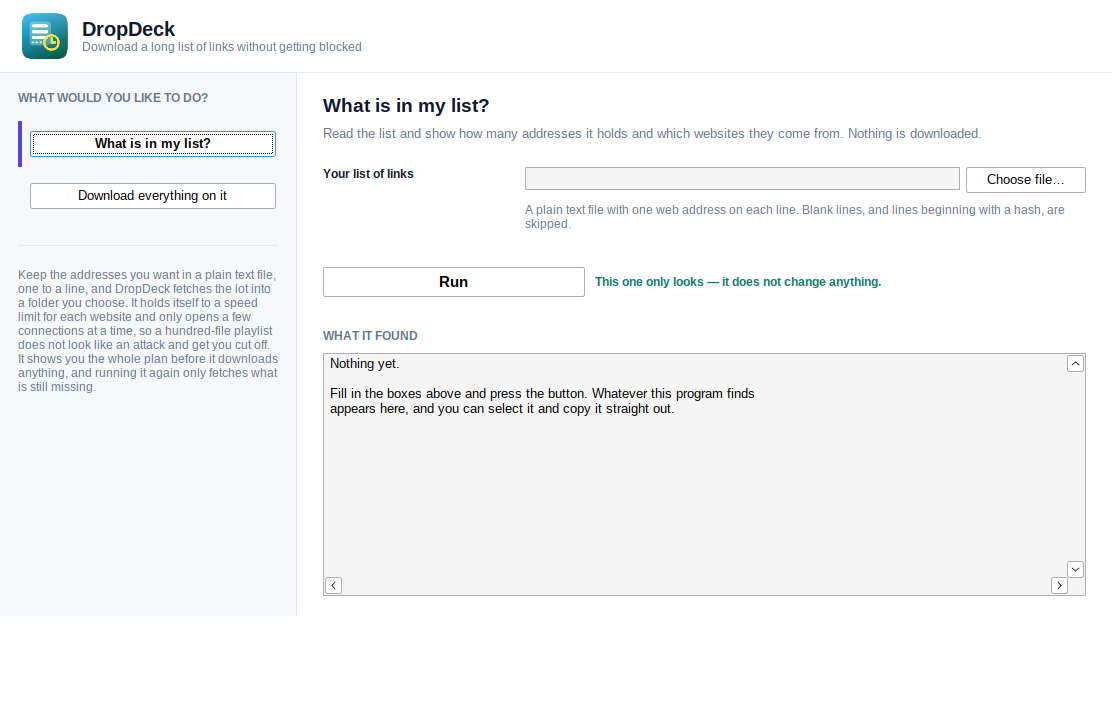Screen dimensions: 1112x726
Task: Select the "What is in my list?" option
Action: [152, 144]
